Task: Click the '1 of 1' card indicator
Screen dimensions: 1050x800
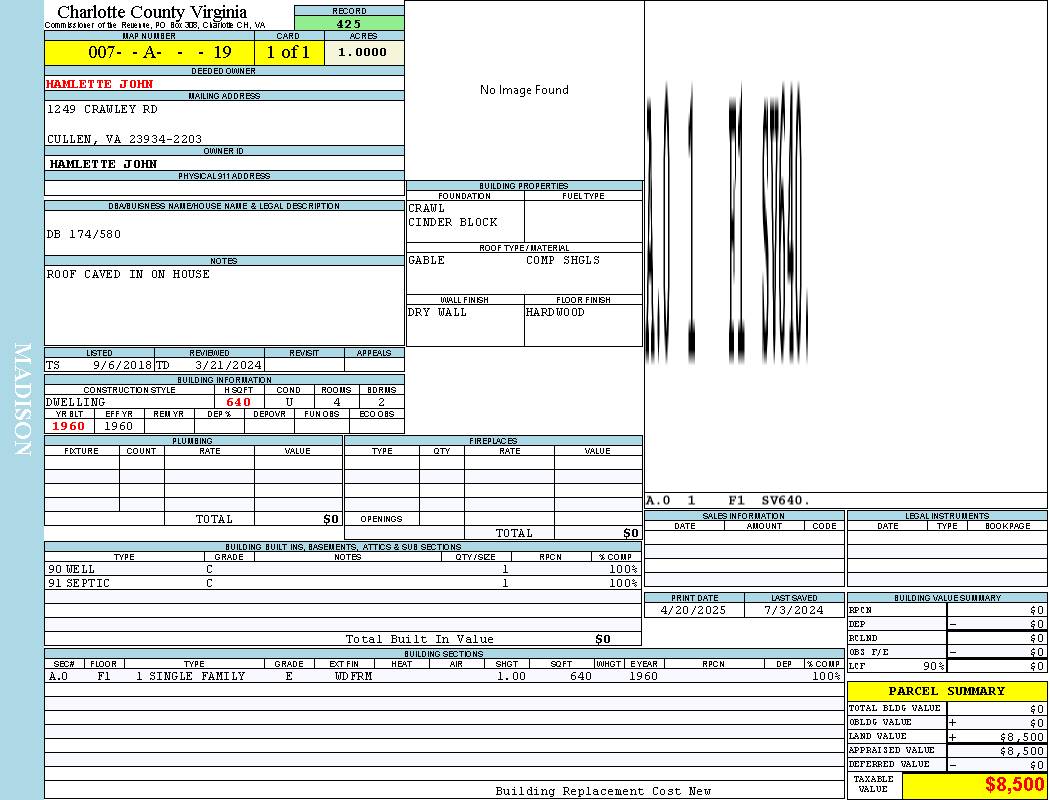Action: (289, 52)
